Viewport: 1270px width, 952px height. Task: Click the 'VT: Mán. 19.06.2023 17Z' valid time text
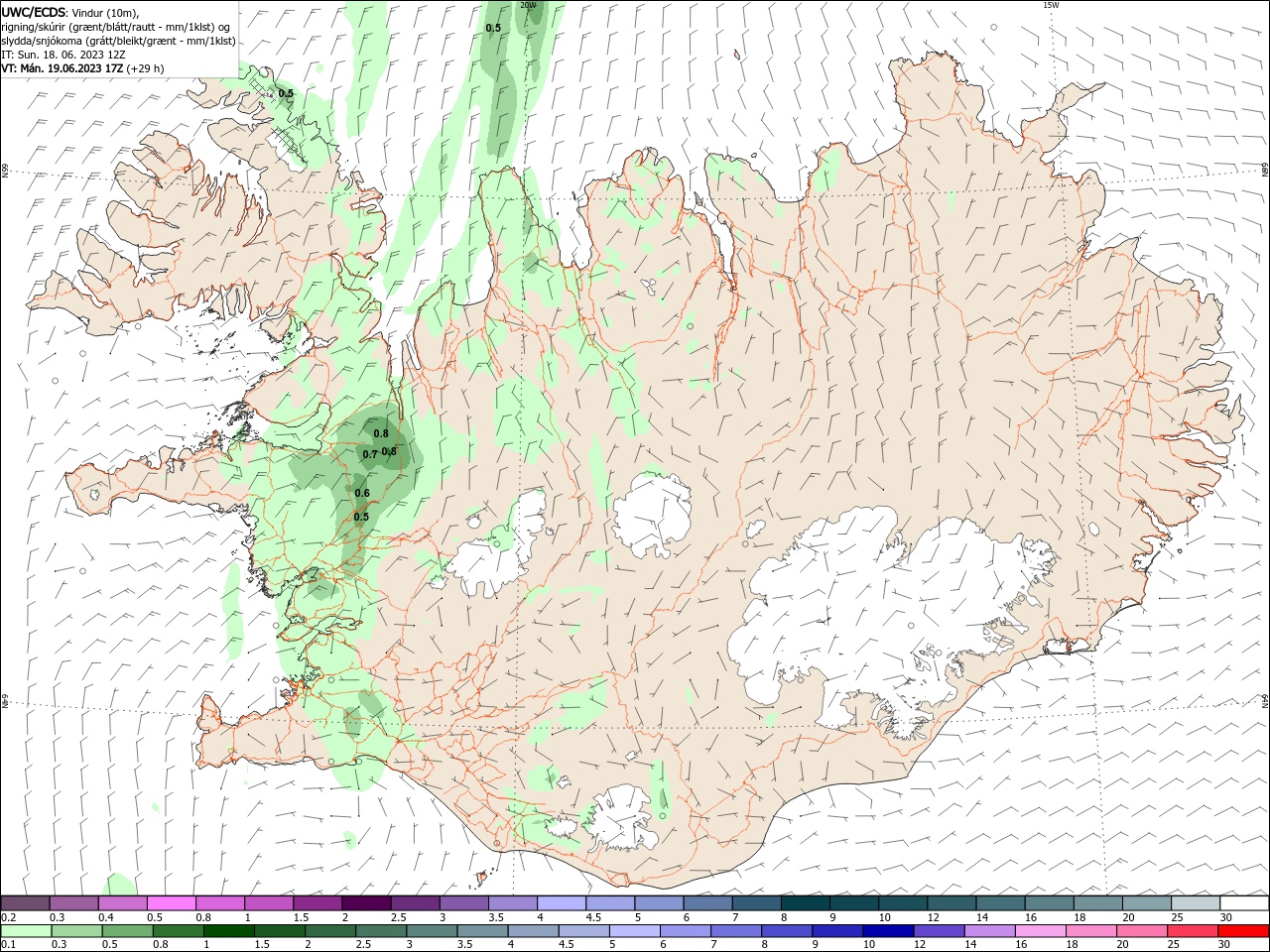coord(63,68)
